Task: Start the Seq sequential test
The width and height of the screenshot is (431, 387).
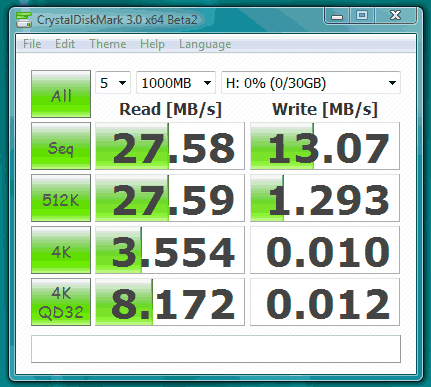Action: [x=61, y=146]
